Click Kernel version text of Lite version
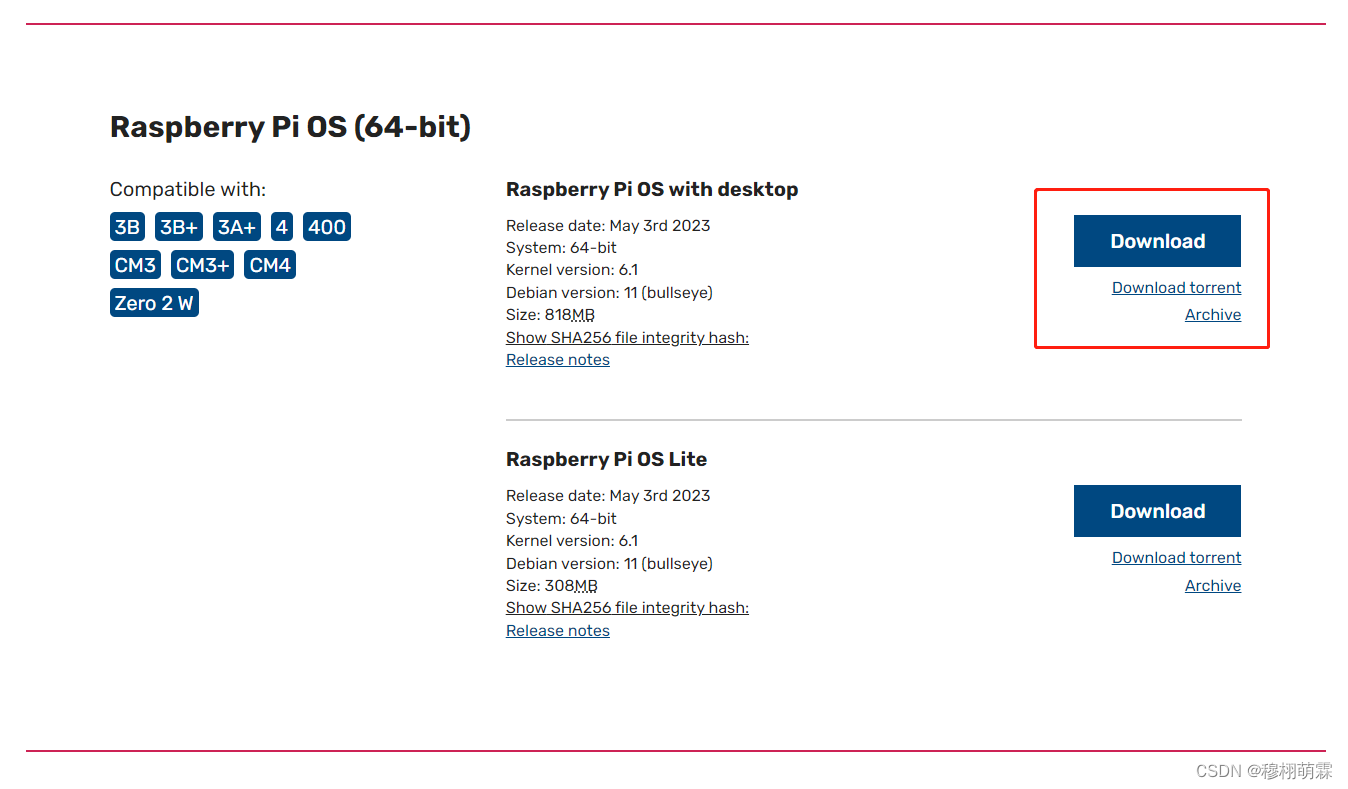 click(572, 540)
